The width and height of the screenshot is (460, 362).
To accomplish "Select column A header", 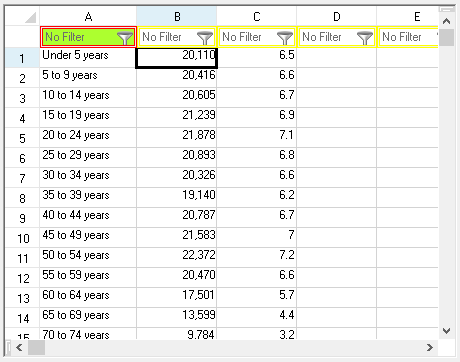I will [x=88, y=16].
